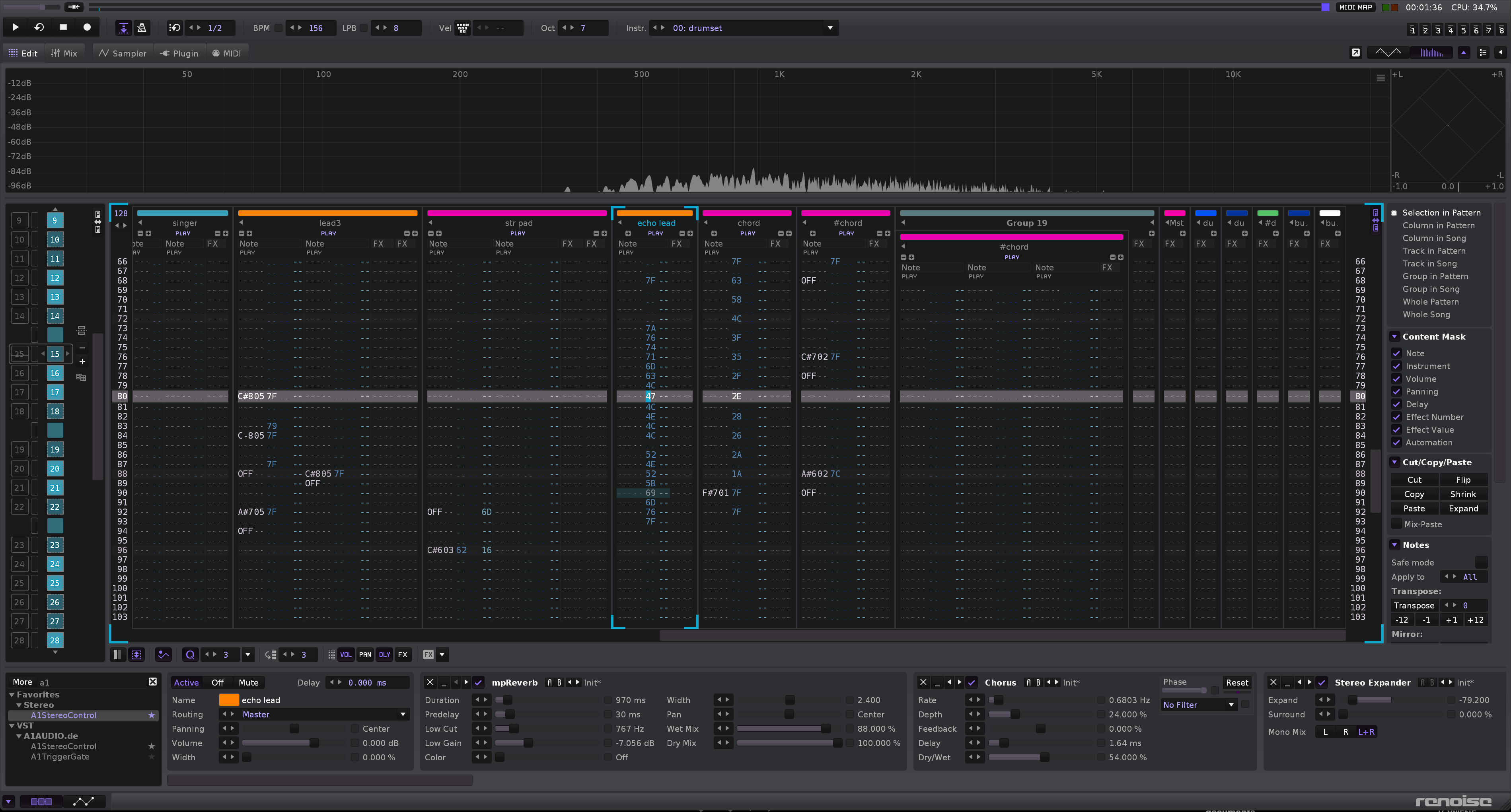The image size is (1511, 812).
Task: Open the Plugin tab
Action: pyautogui.click(x=179, y=53)
